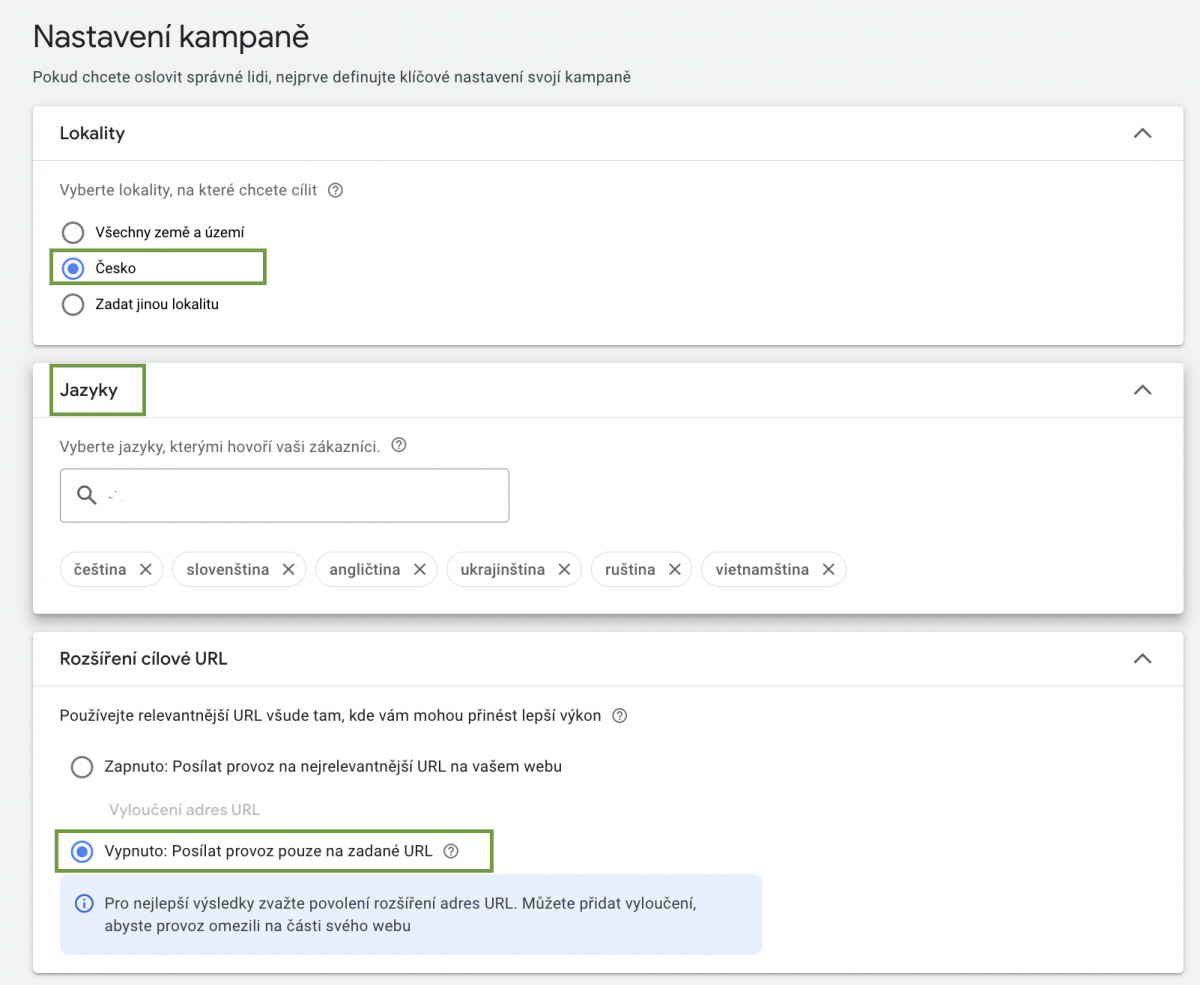Select Vypnuto: only specified URL option
Screen dimensions: 1200x985
click(x=82, y=851)
